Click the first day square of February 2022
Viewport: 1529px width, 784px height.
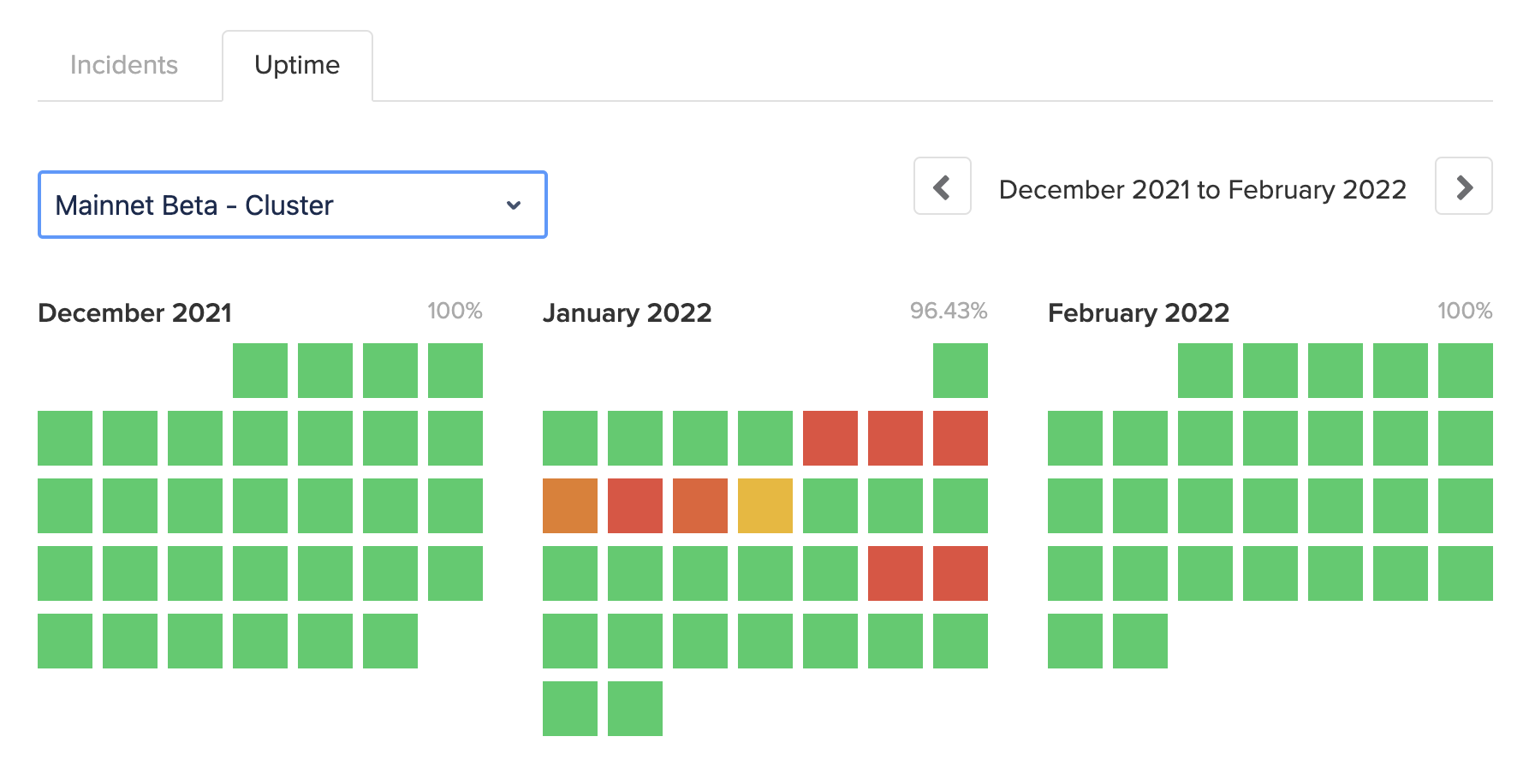(x=1205, y=371)
